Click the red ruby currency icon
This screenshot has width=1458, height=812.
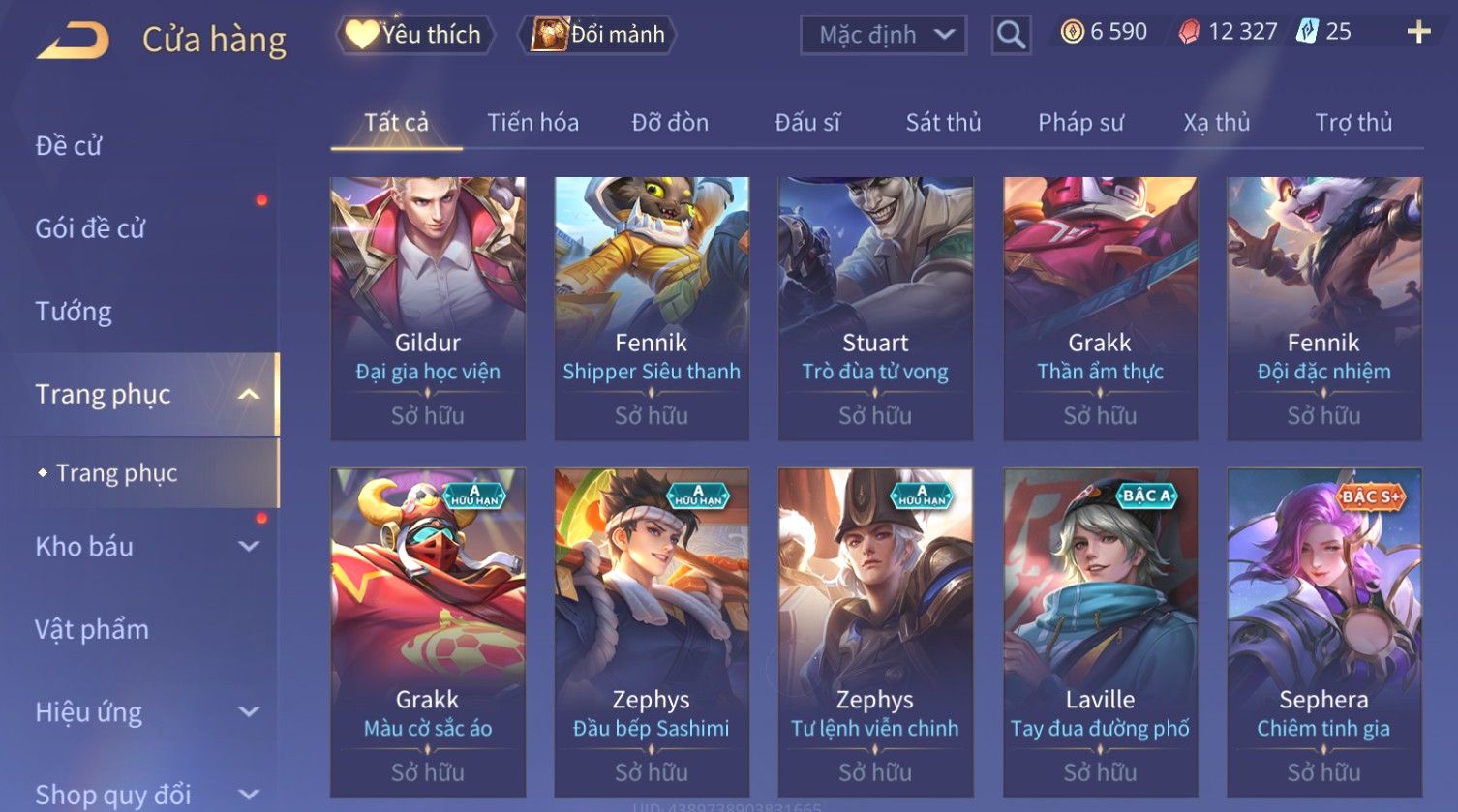(x=1189, y=32)
